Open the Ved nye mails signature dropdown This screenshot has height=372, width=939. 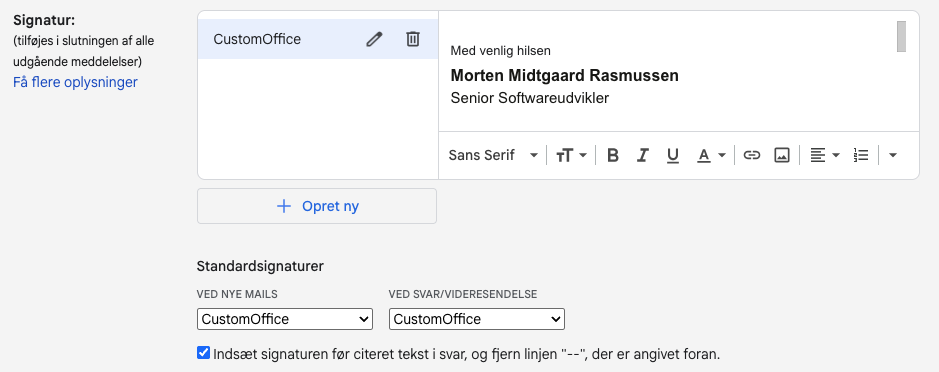pyautogui.click(x=285, y=319)
